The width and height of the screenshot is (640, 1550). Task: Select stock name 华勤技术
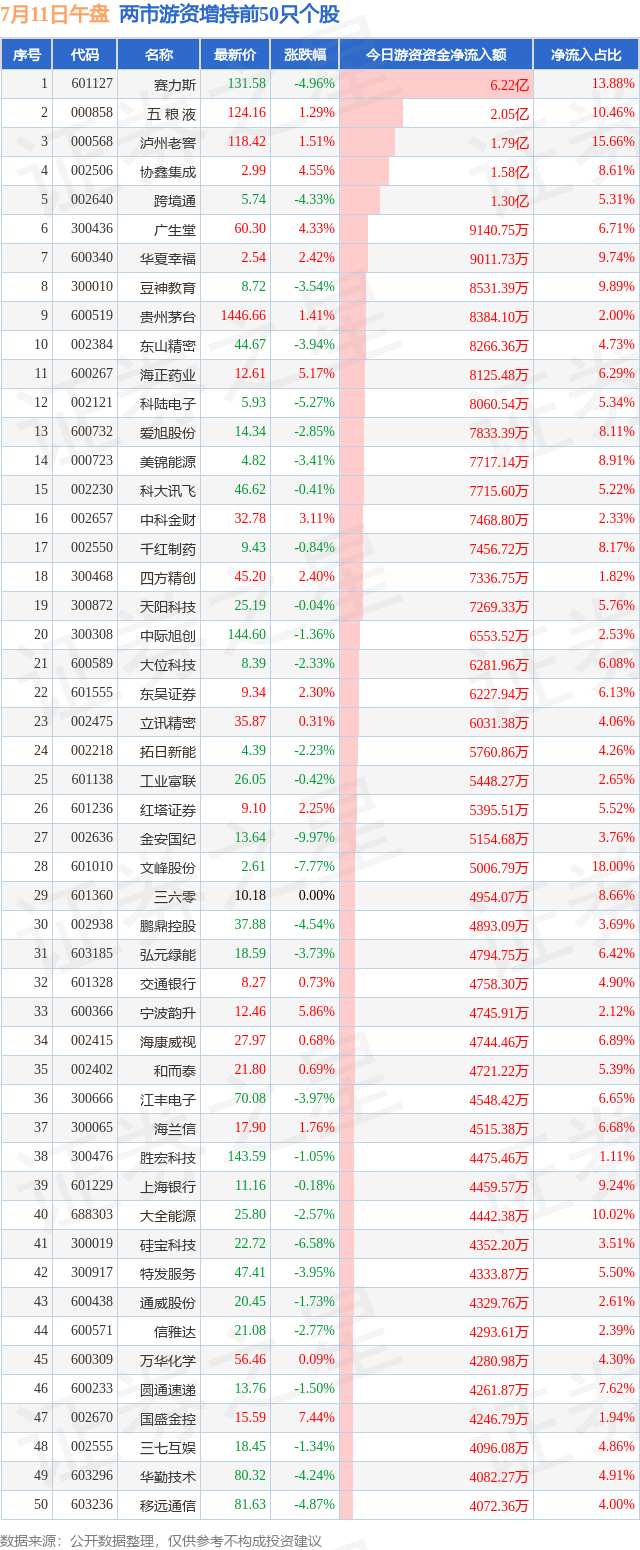168,1477
